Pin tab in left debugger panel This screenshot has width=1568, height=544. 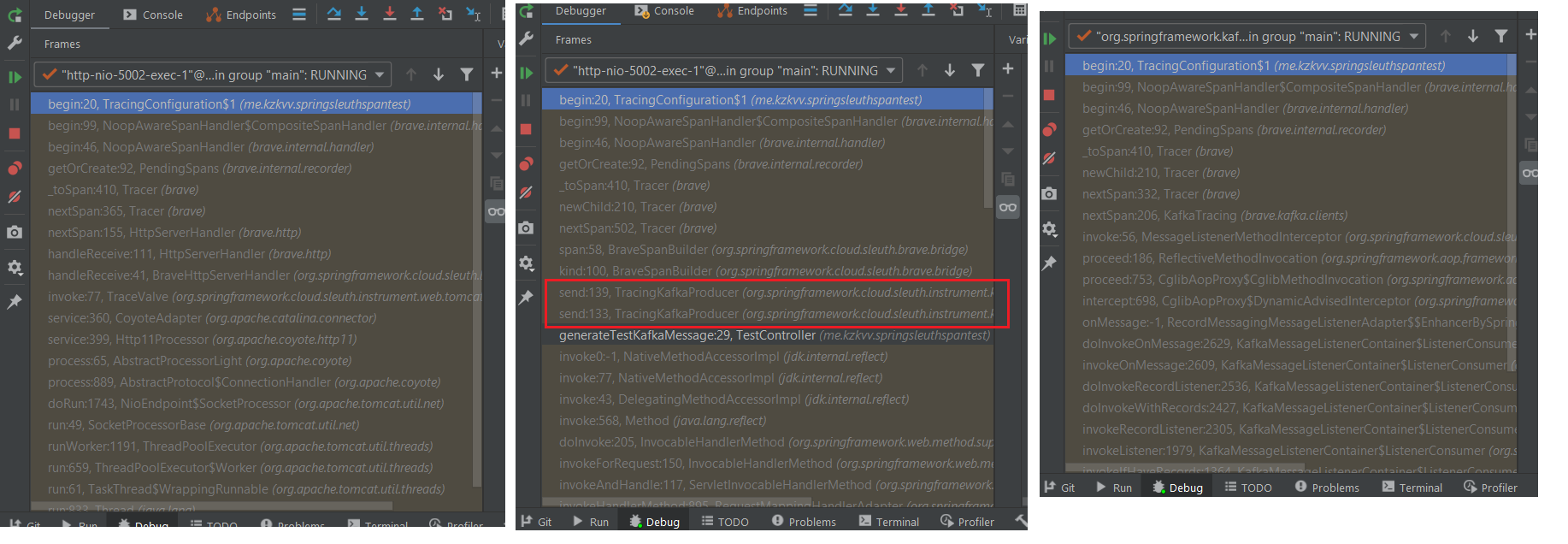pos(15,302)
